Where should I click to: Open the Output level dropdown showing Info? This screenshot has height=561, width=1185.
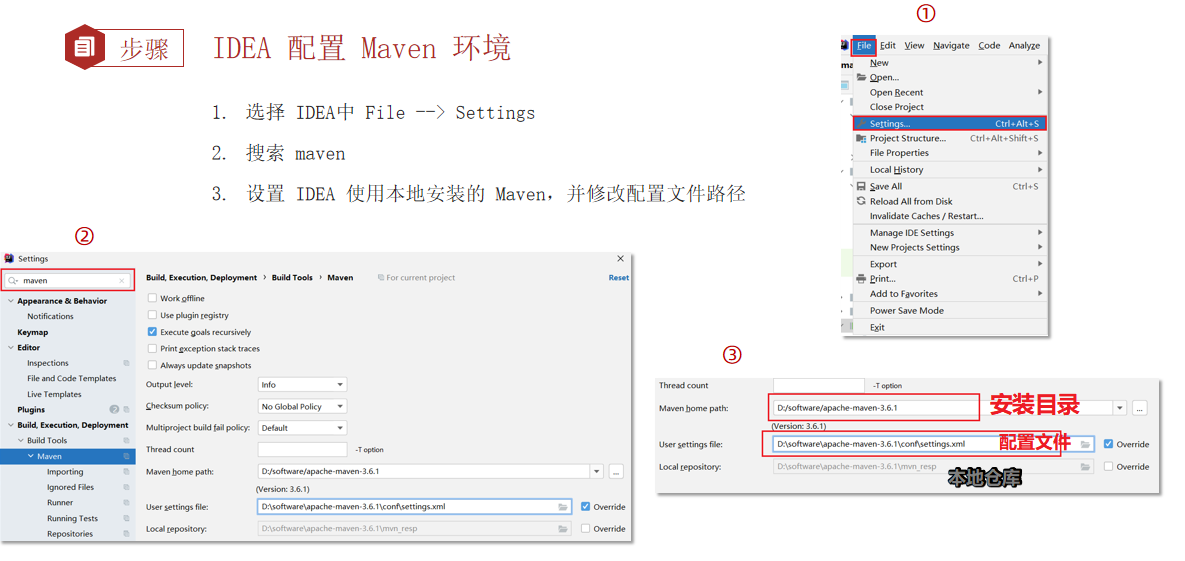tap(302, 385)
